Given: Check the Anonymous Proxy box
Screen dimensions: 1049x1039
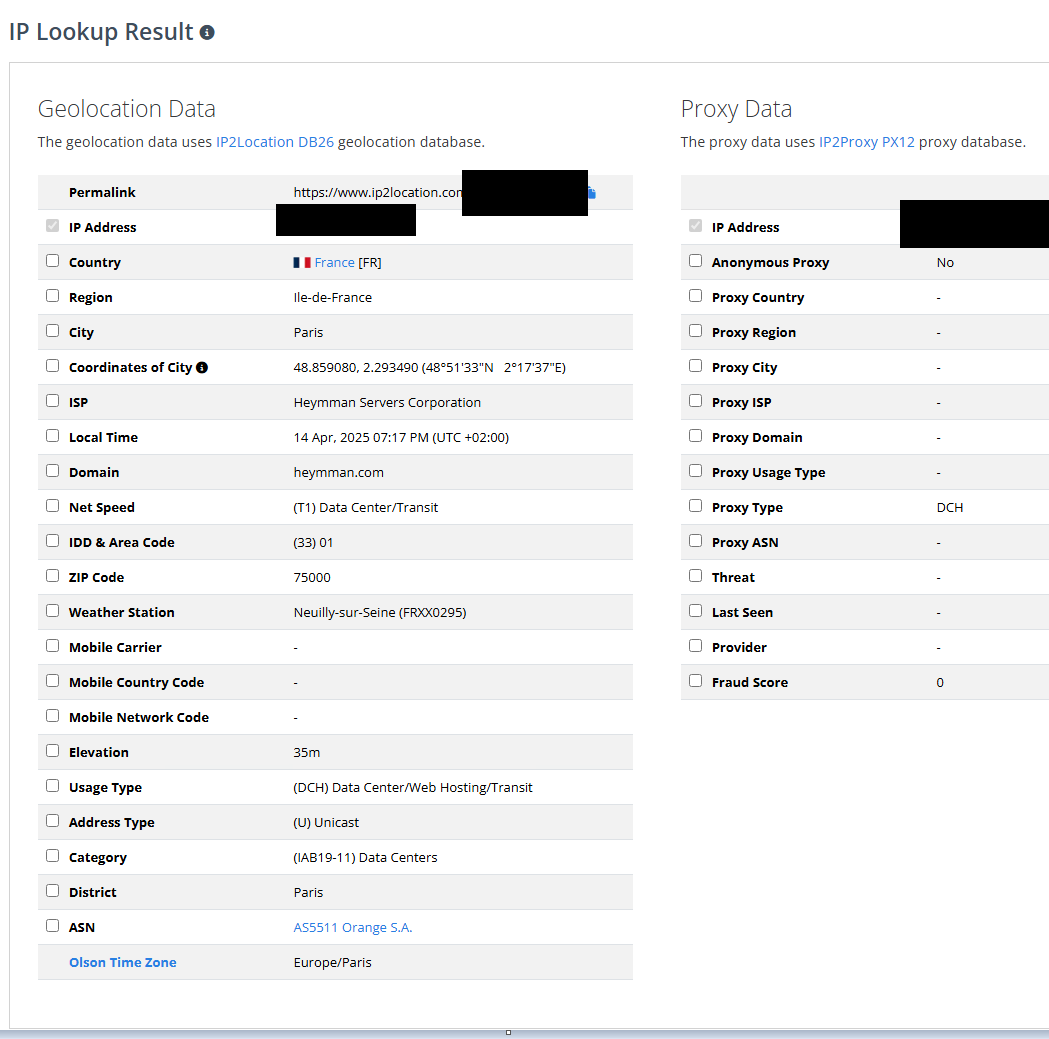Looking at the screenshot, I should coord(696,261).
